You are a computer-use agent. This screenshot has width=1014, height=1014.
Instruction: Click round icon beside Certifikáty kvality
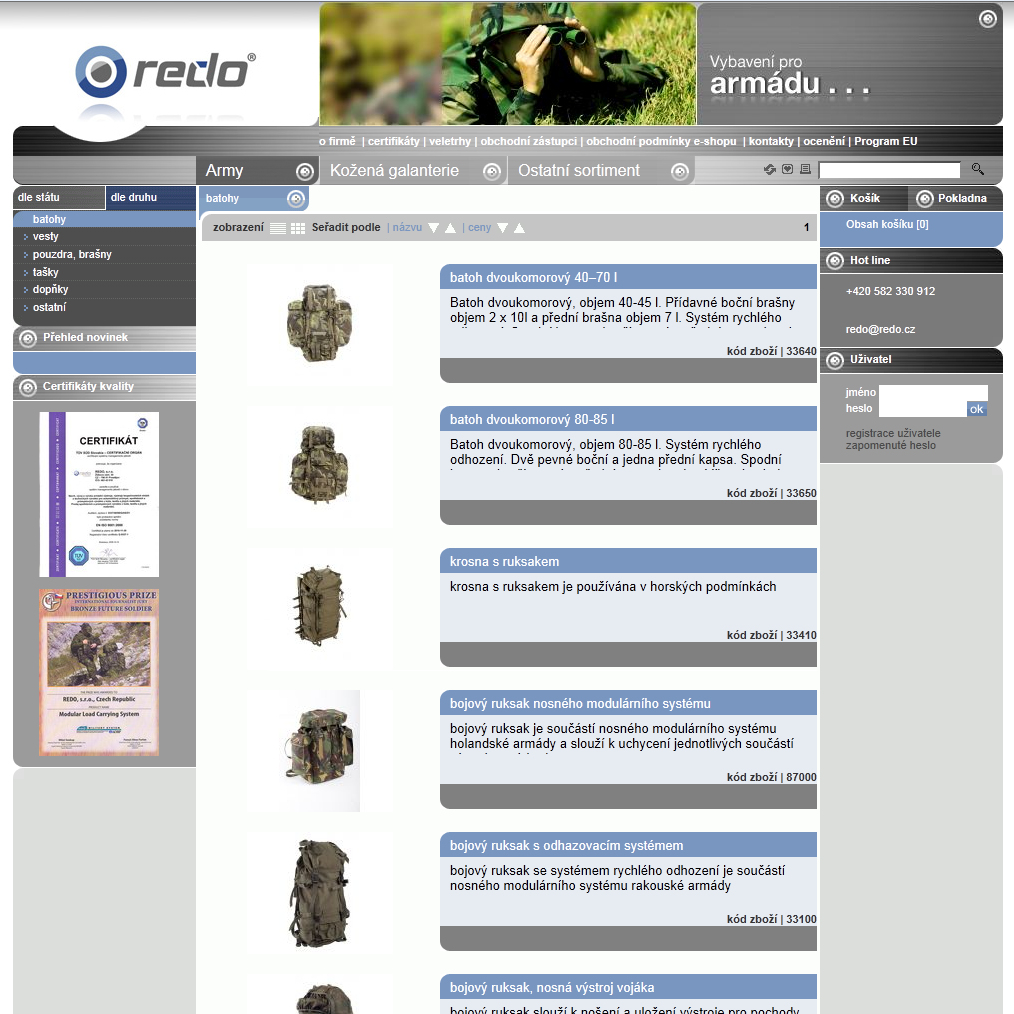tap(28, 387)
